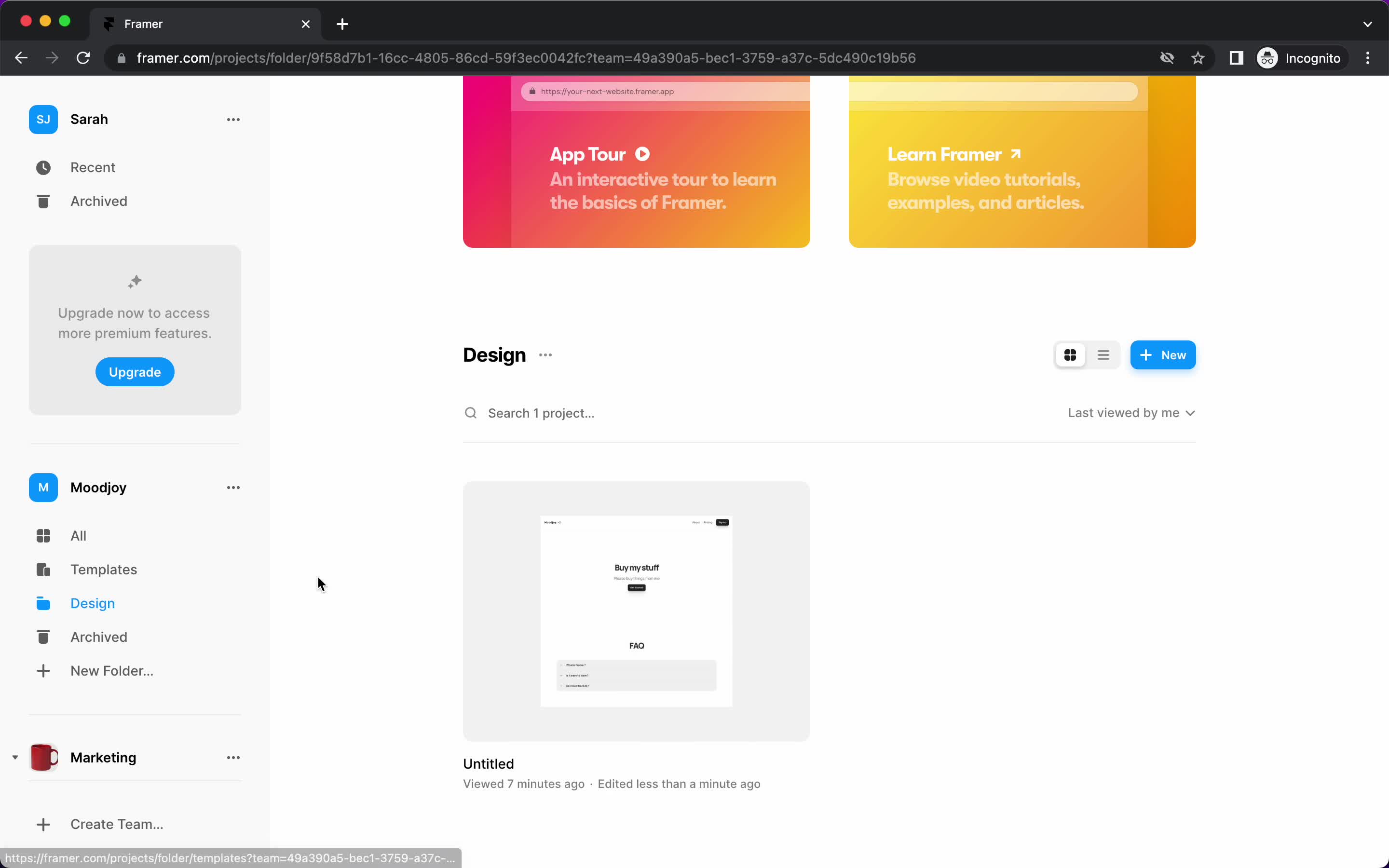Click the Upgrade button
This screenshot has width=1389, height=868.
[x=135, y=372]
